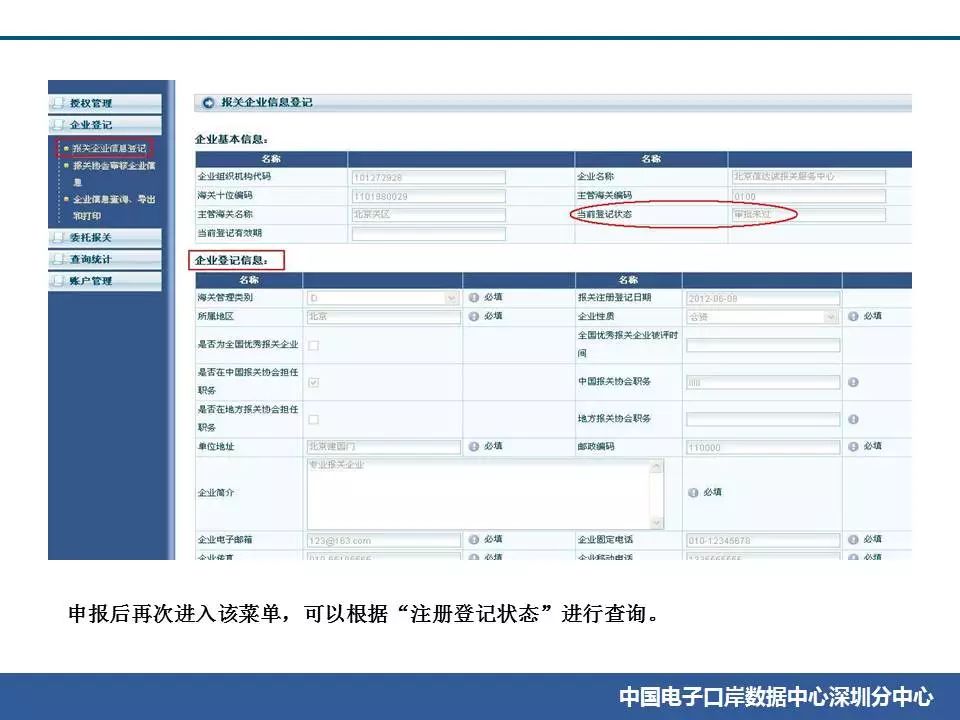Screen dimensions: 960x720
Task: Click the info icon beside 中国报关协会职务 field
Action: [853, 382]
